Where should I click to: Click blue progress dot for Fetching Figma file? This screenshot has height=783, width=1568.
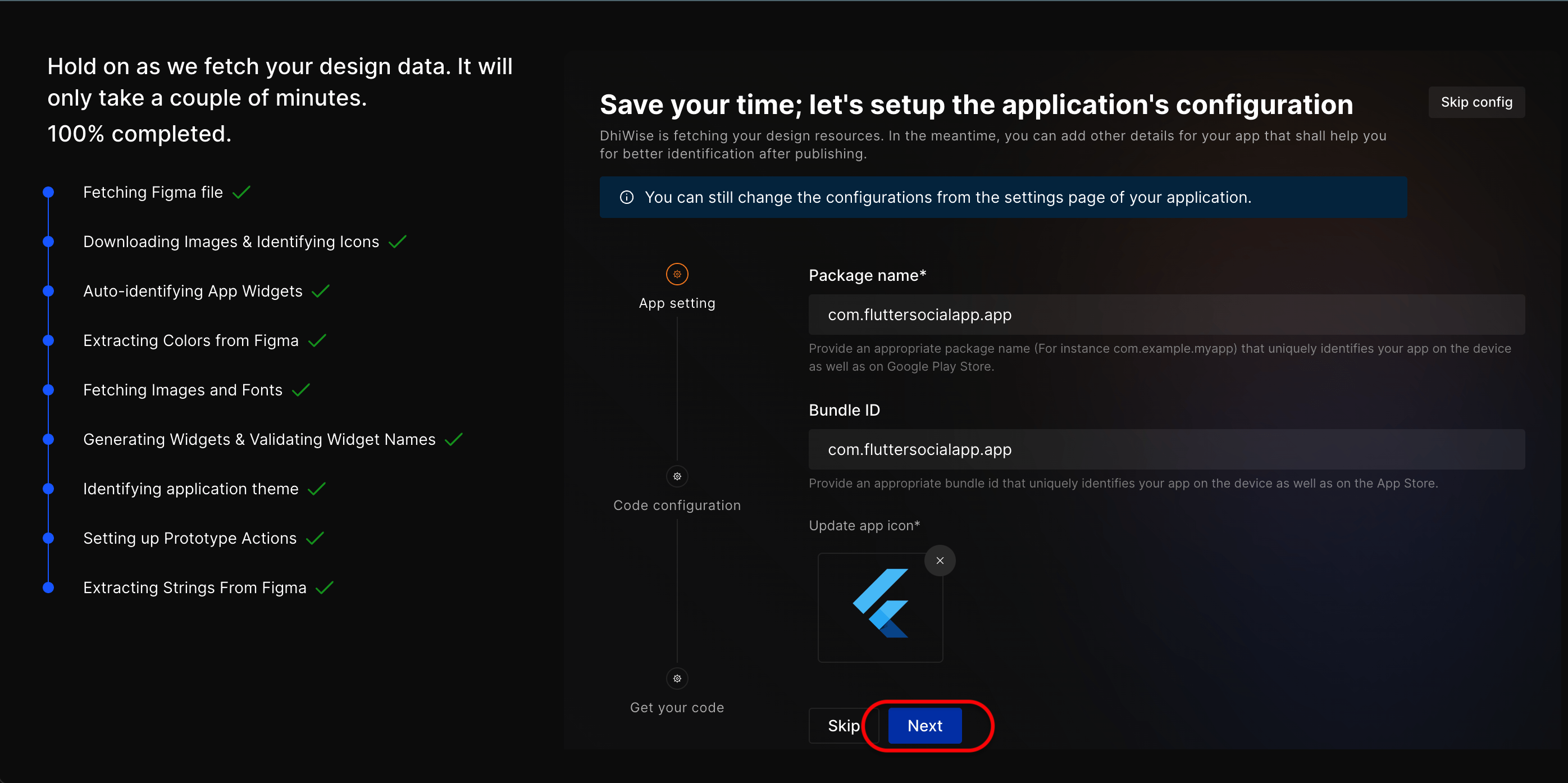[x=49, y=193]
